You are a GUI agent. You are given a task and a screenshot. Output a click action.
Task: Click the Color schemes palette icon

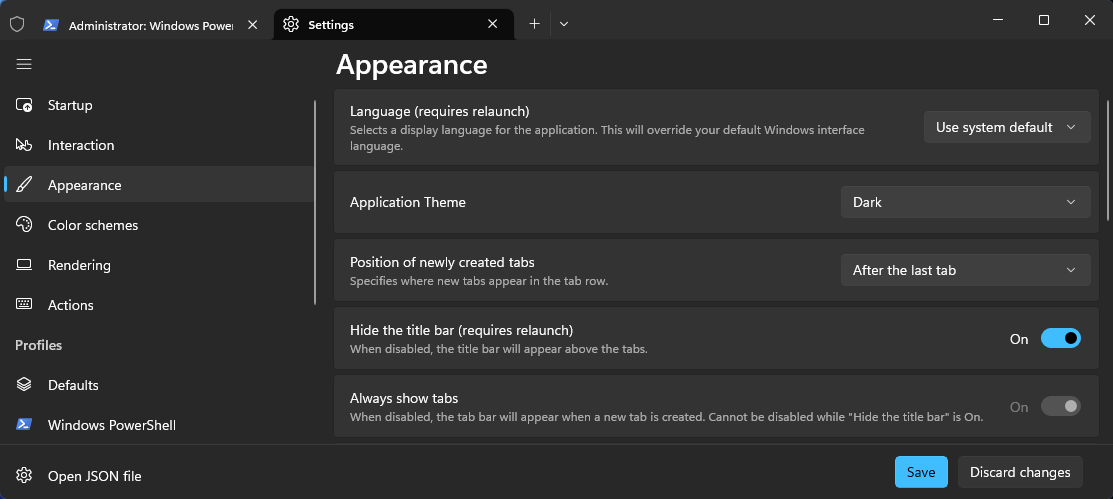(24, 225)
